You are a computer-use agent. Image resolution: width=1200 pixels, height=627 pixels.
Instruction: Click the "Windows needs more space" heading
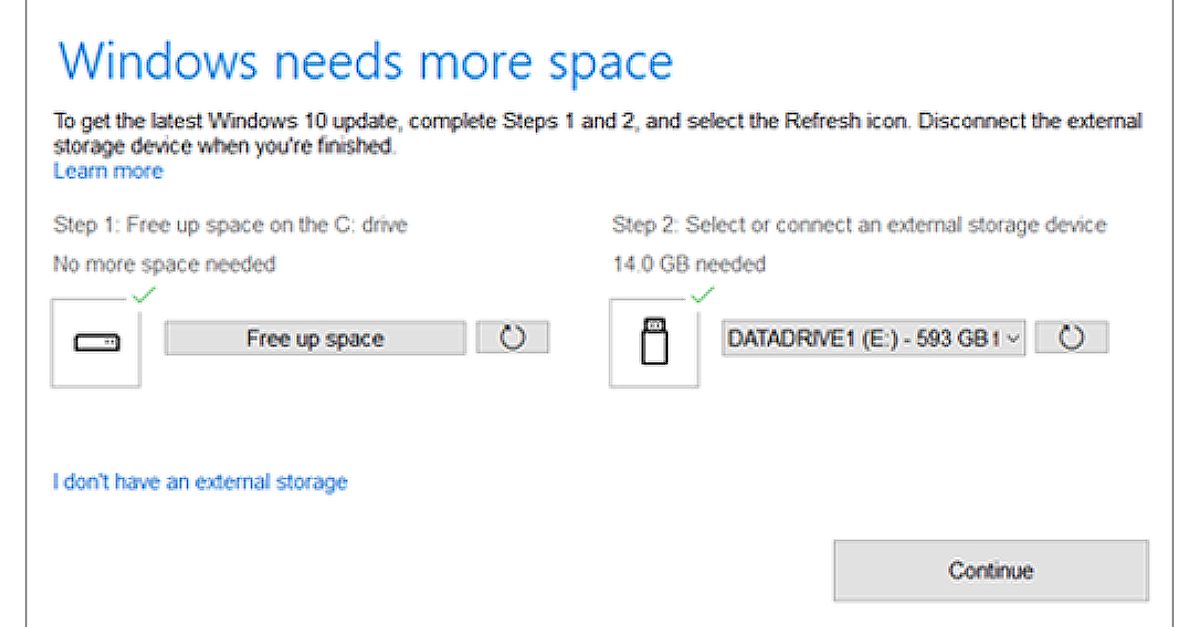point(365,62)
